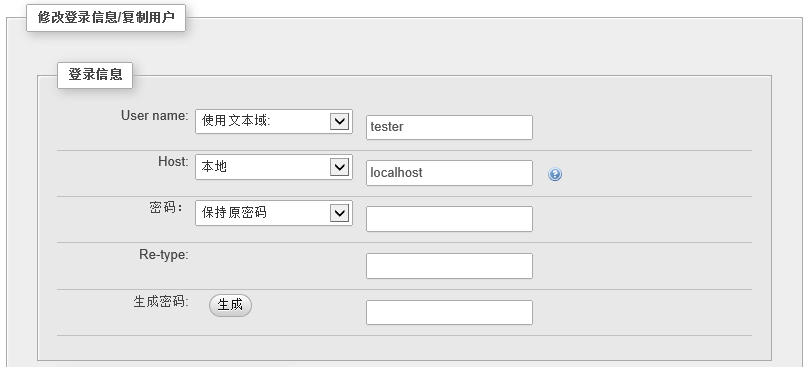Click the blue help icon beside localhost

coord(555,174)
